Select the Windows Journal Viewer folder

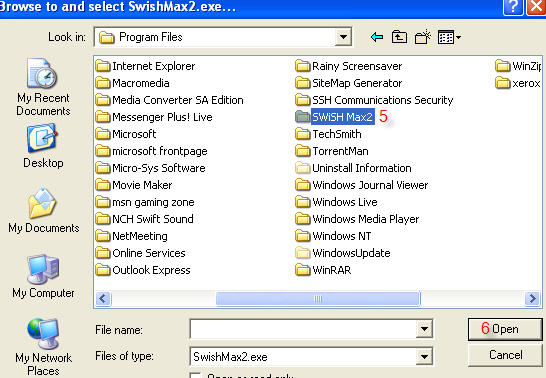[361, 185]
